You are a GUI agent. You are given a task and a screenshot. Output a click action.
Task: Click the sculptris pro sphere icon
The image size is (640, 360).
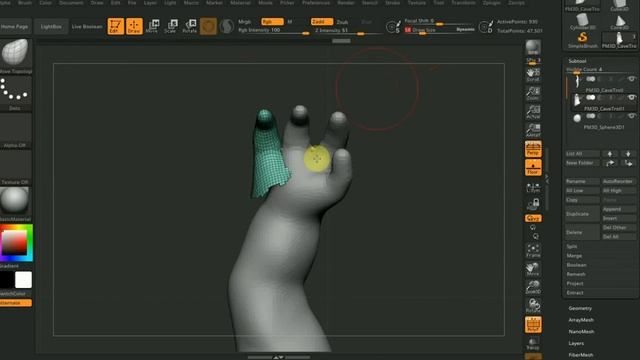pyautogui.click(x=227, y=27)
